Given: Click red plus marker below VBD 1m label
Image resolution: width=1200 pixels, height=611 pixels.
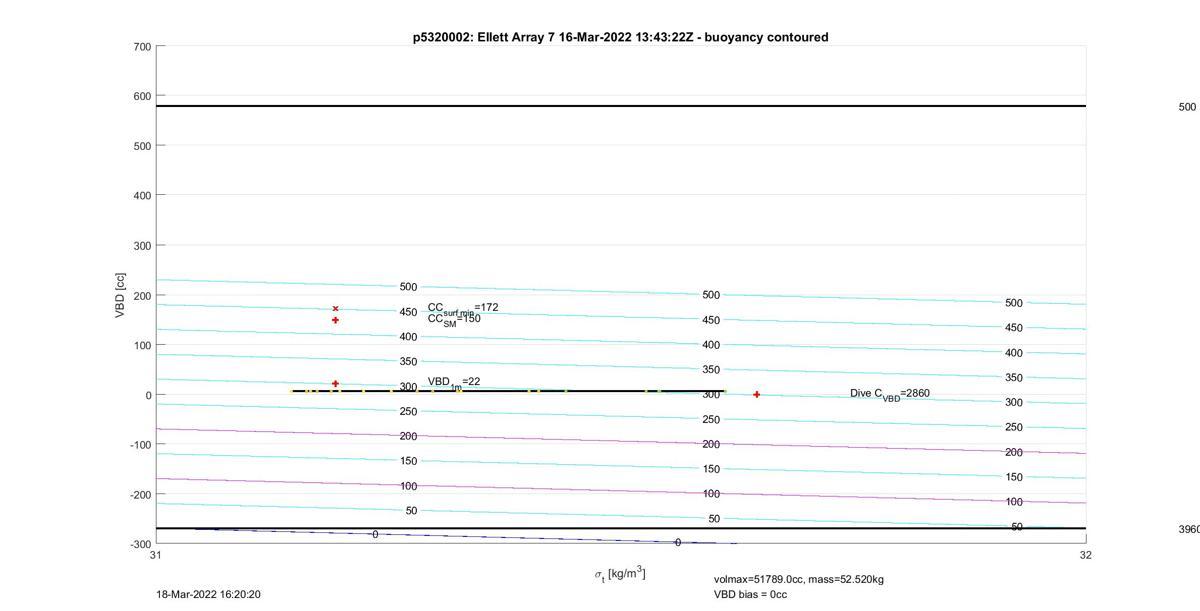Looking at the screenshot, I should [335, 384].
